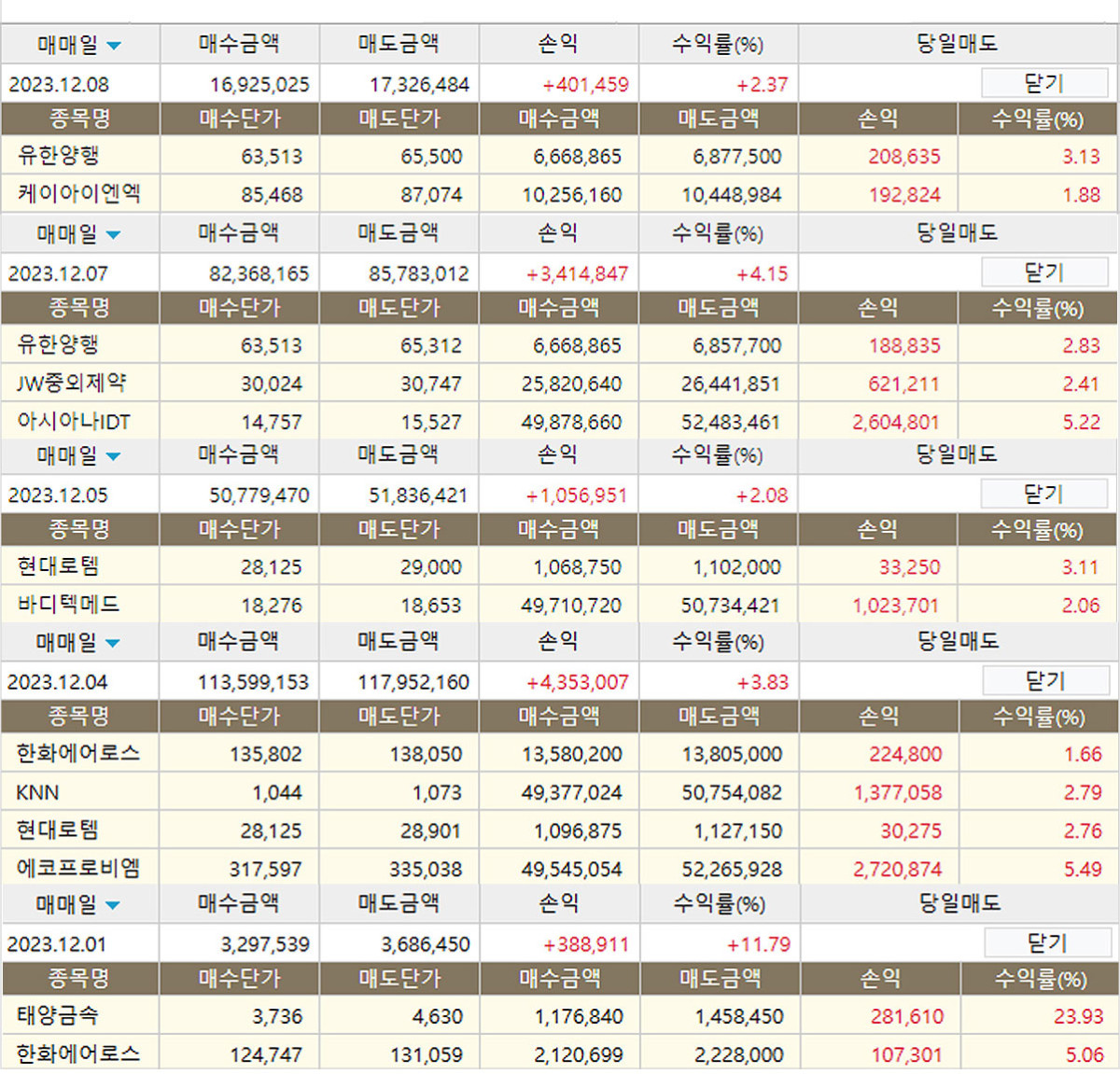Viewport: 1120px width, 1074px height.
Task: Click the 매매일 sort arrow above 2023.12.04
Action: click(113, 643)
